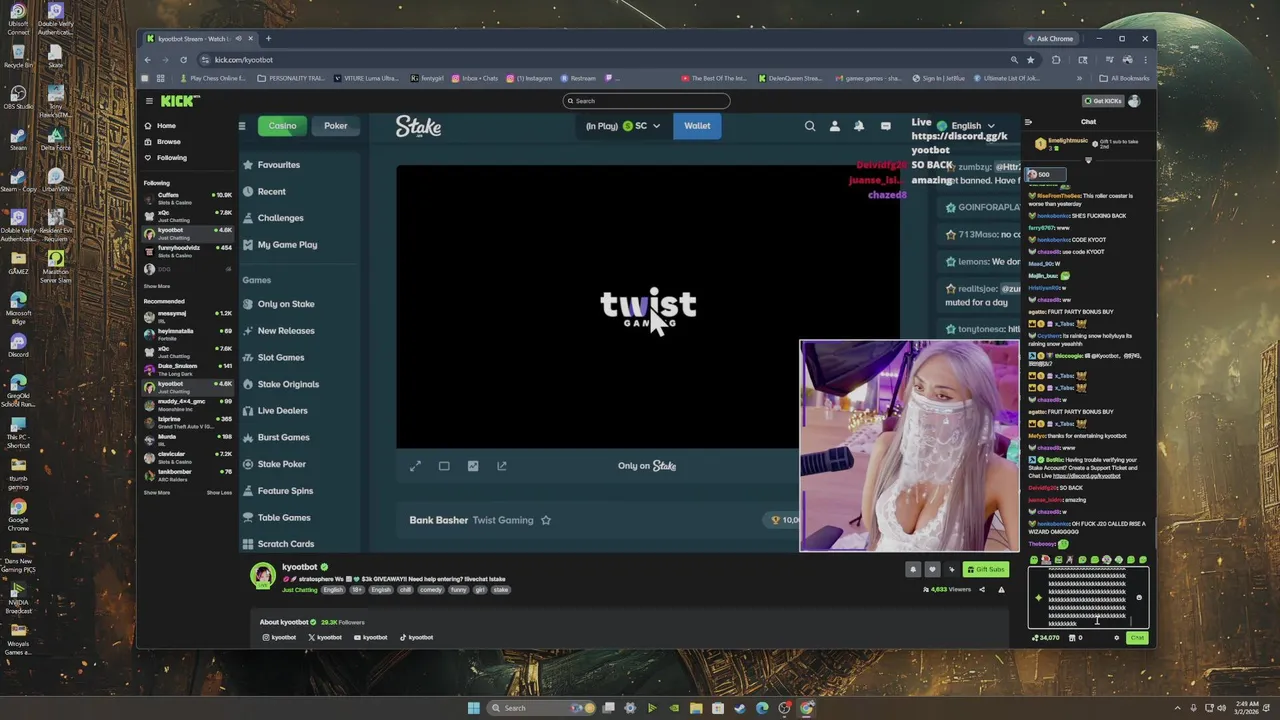The height and width of the screenshot is (720, 1280).
Task: Open Only on Stake category
Action: pos(279,304)
